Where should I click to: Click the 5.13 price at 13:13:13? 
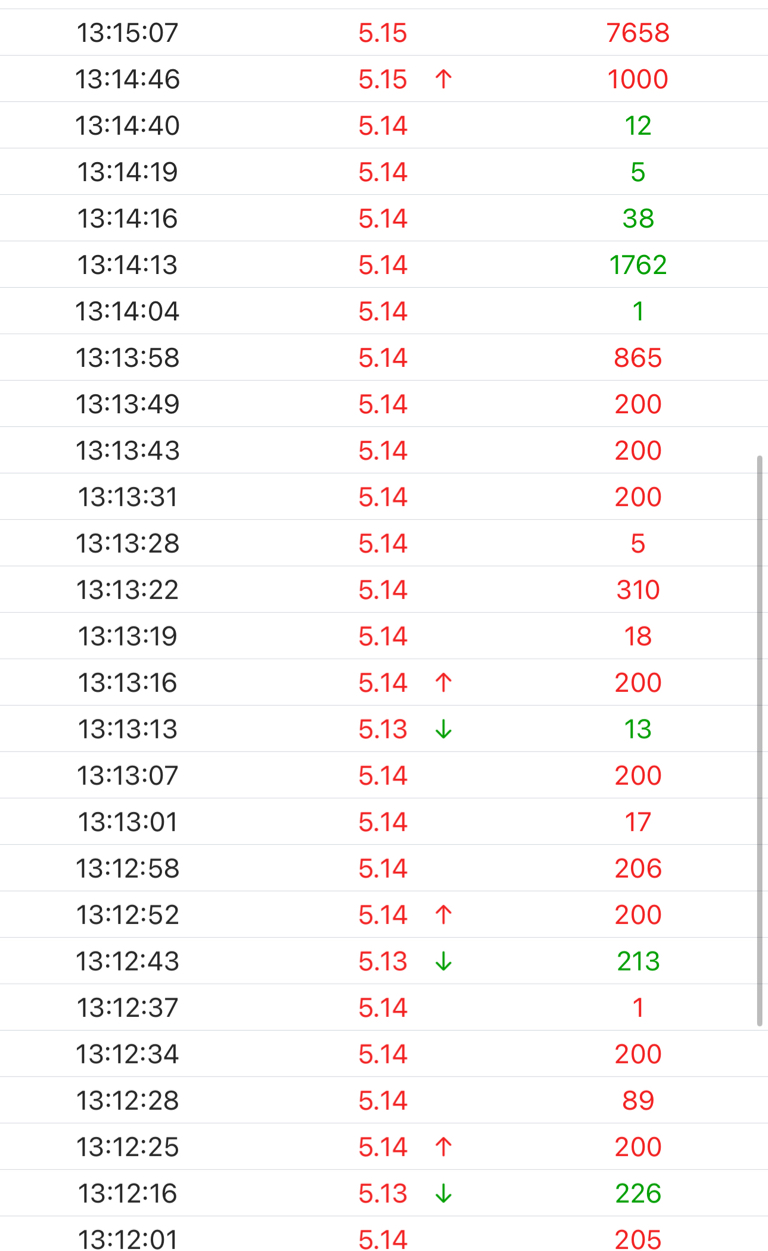coord(383,730)
